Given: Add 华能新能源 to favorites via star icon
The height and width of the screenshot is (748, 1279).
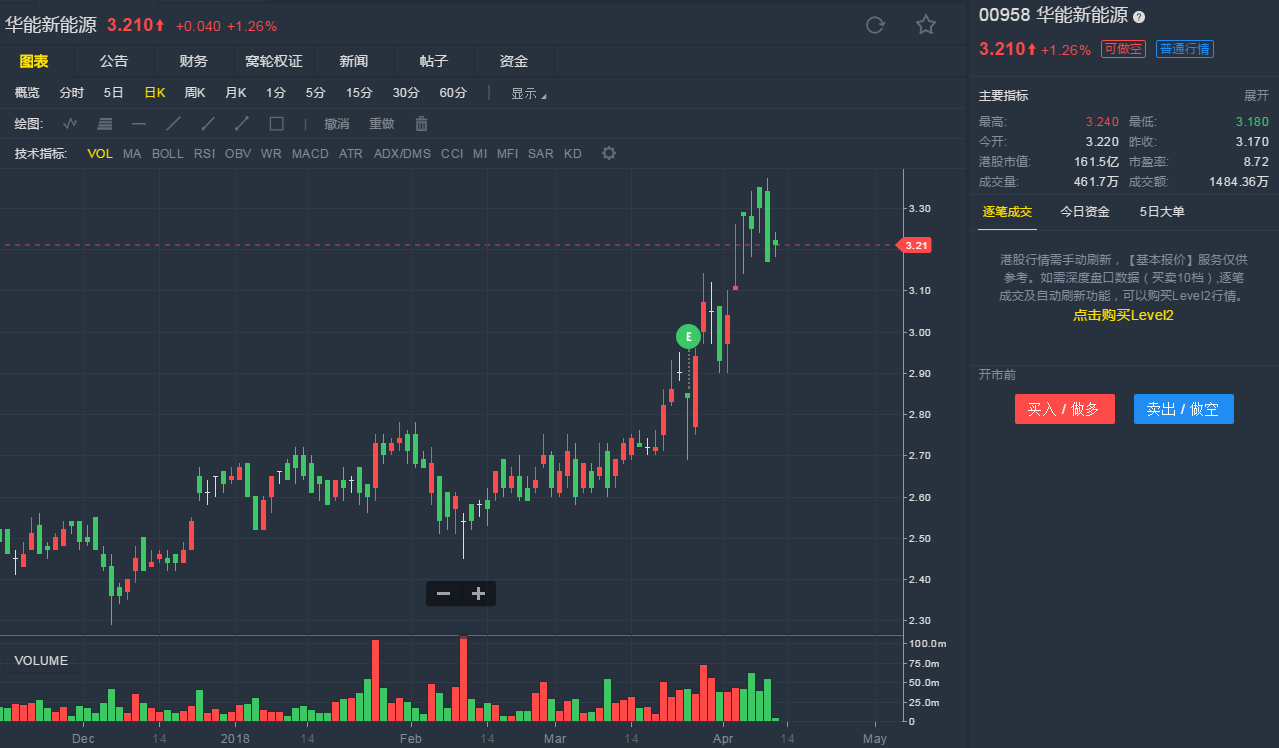Looking at the screenshot, I should click(925, 25).
